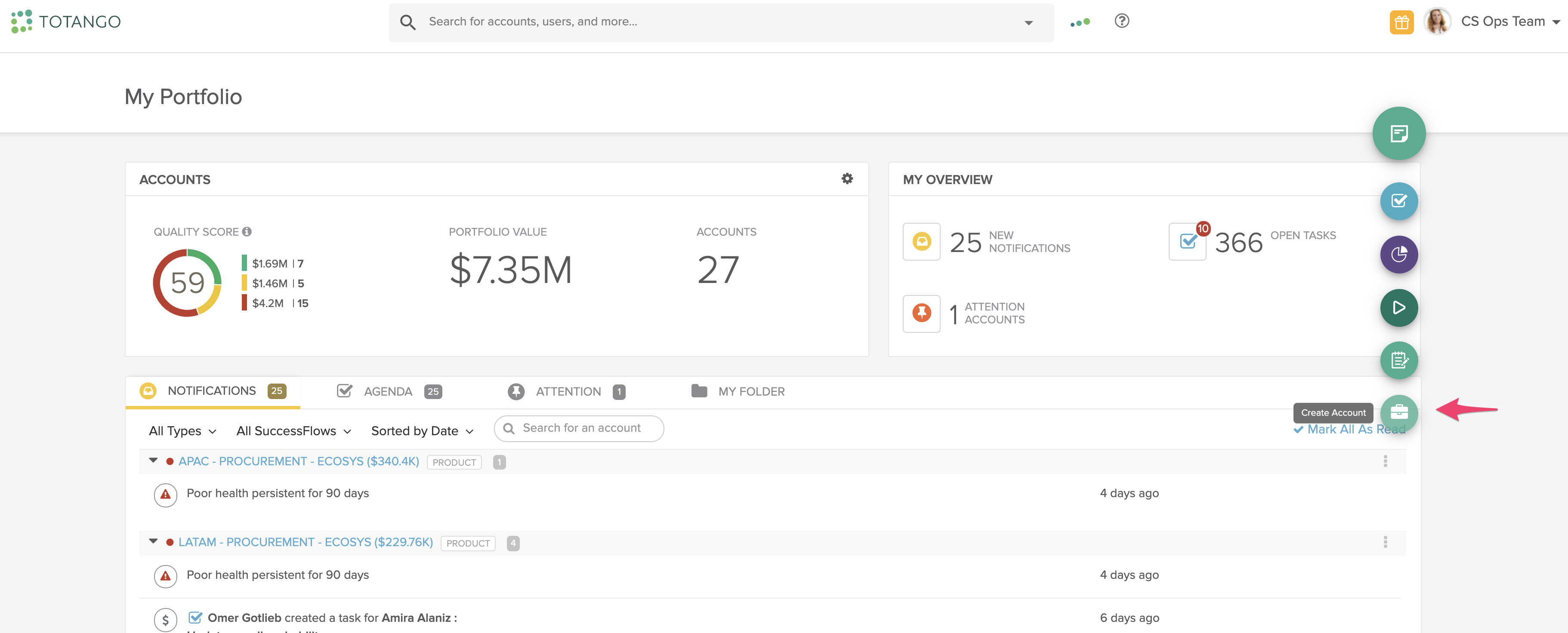This screenshot has width=1568, height=633.
Task: Open the All SuccessFlows filter dropdown
Action: click(293, 430)
